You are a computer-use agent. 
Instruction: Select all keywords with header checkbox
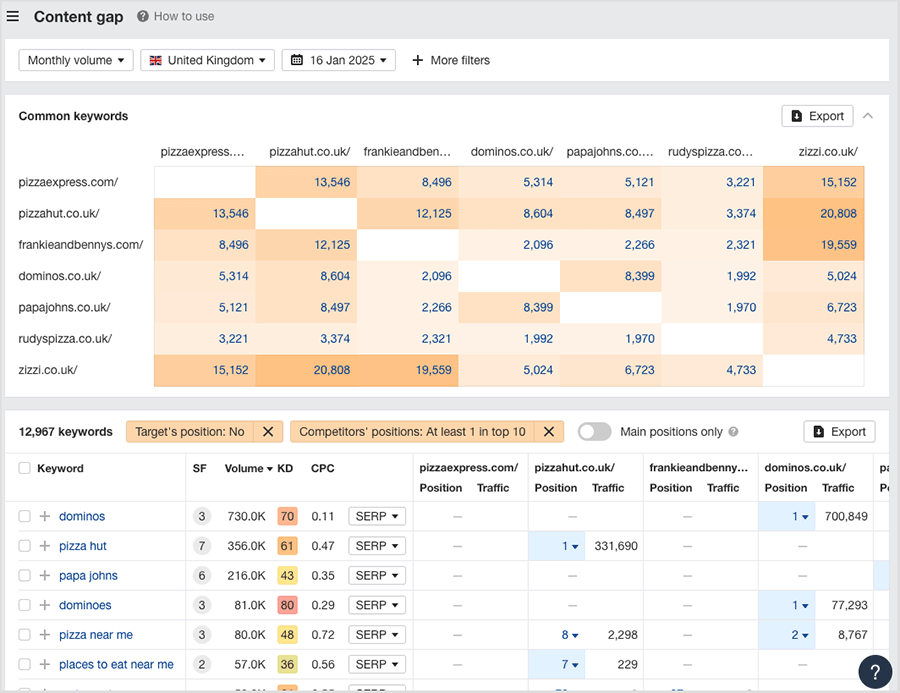pos(24,468)
